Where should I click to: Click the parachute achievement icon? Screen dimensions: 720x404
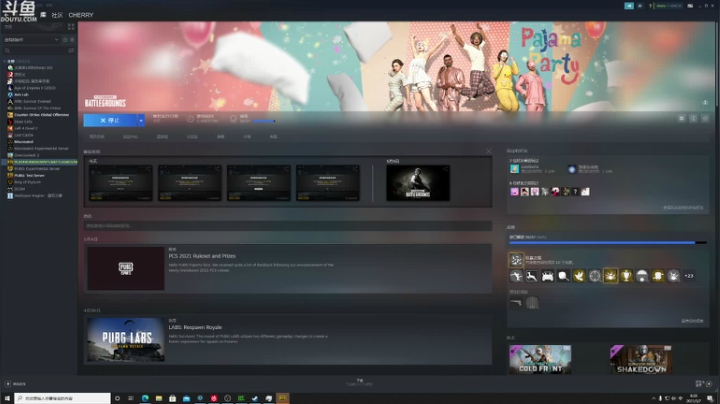[x=642, y=275]
